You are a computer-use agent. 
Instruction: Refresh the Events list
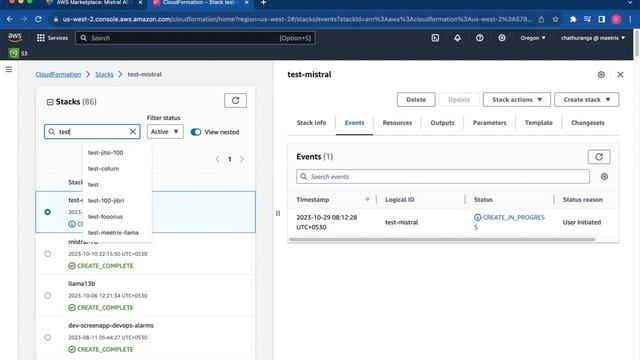599,157
